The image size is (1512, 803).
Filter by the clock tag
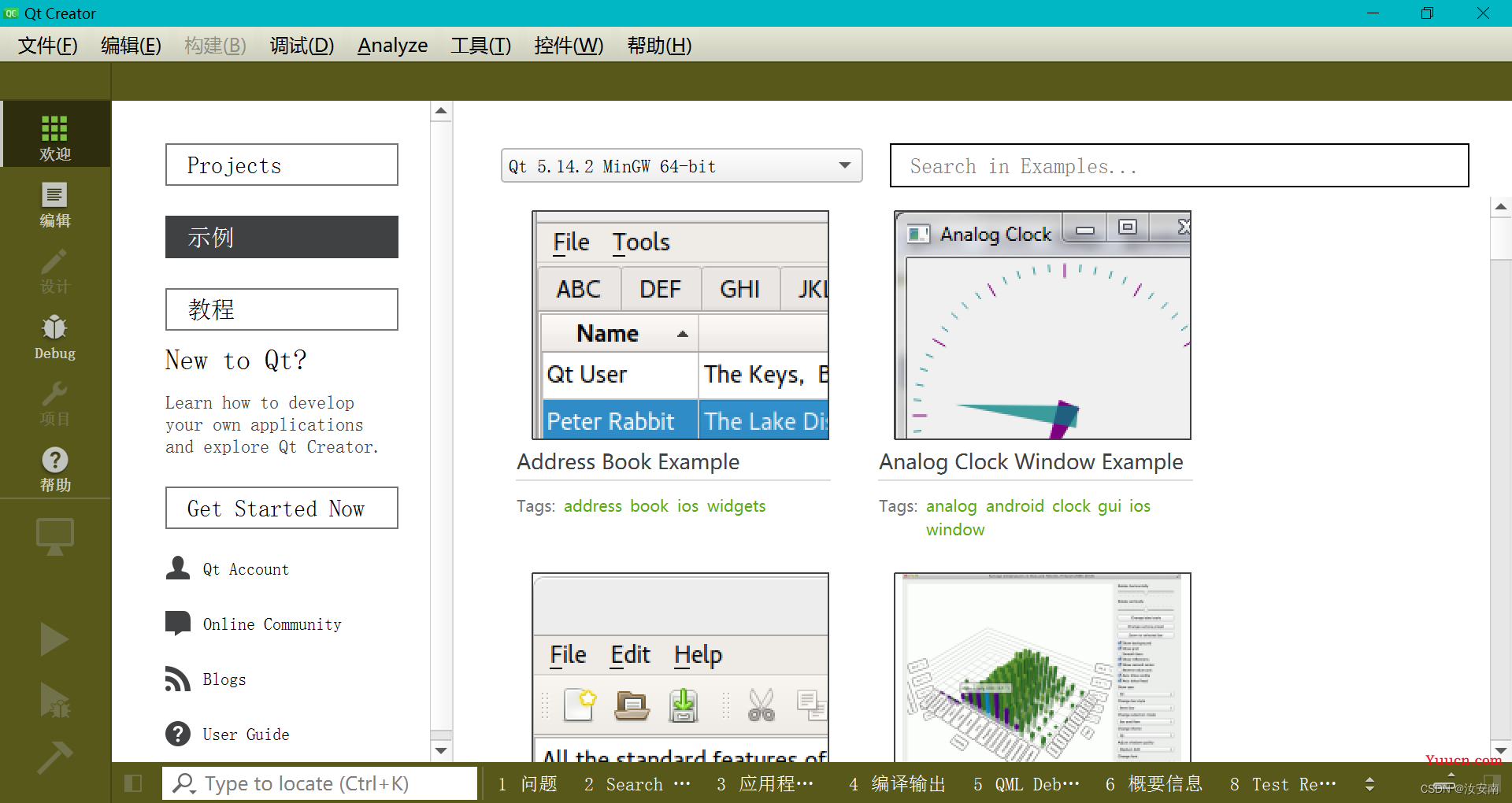[1071, 506]
